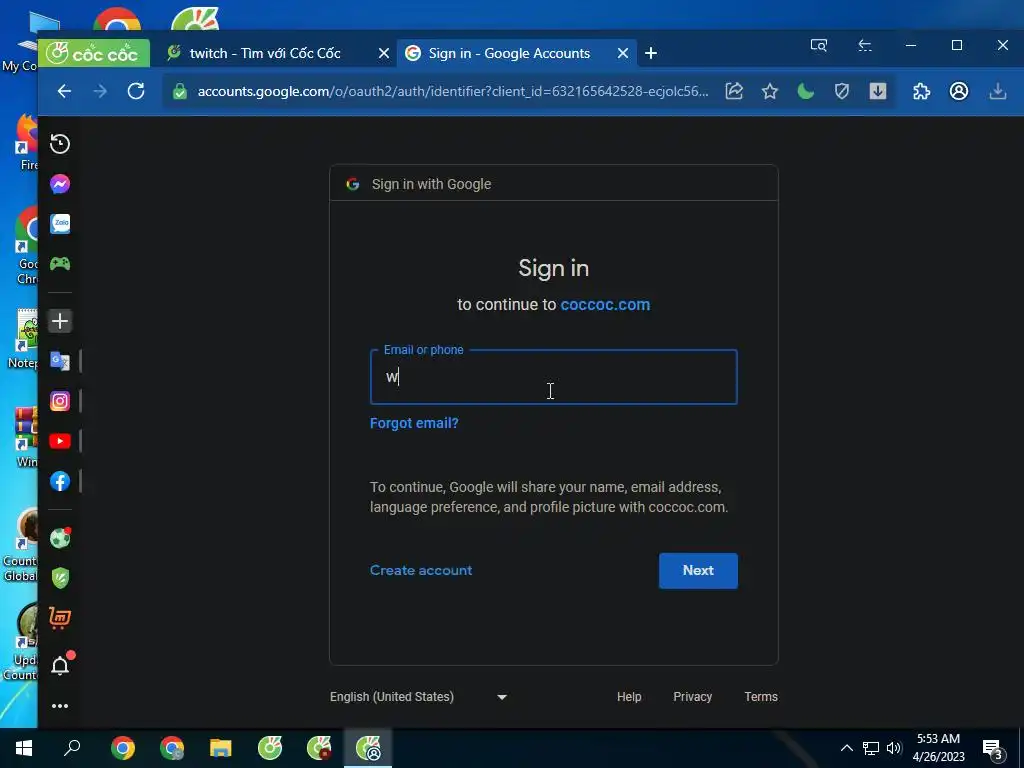Open File Explorer from the taskbar
This screenshot has width=1024, height=768.
(221, 748)
